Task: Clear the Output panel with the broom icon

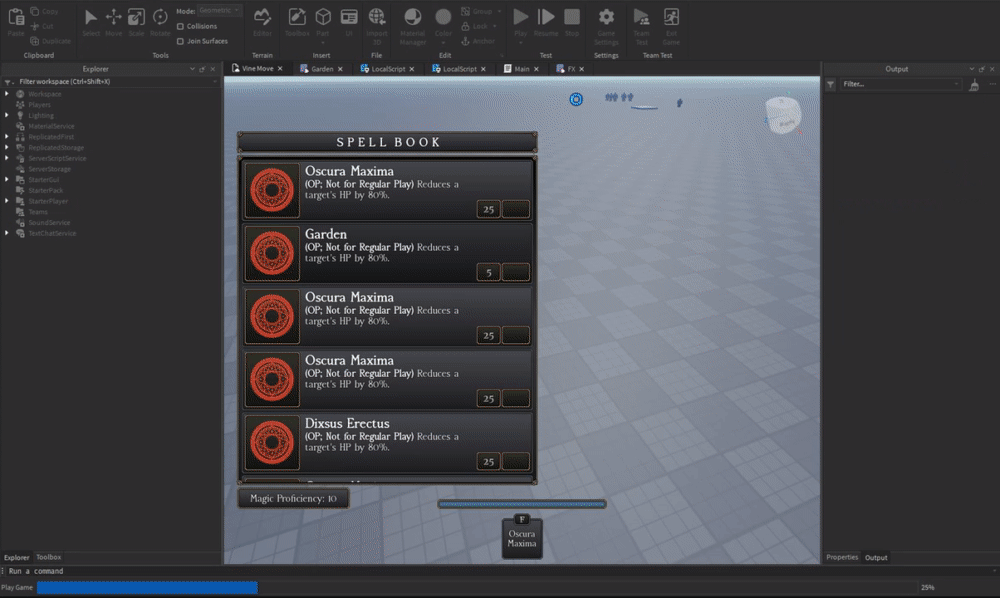Action: click(974, 84)
